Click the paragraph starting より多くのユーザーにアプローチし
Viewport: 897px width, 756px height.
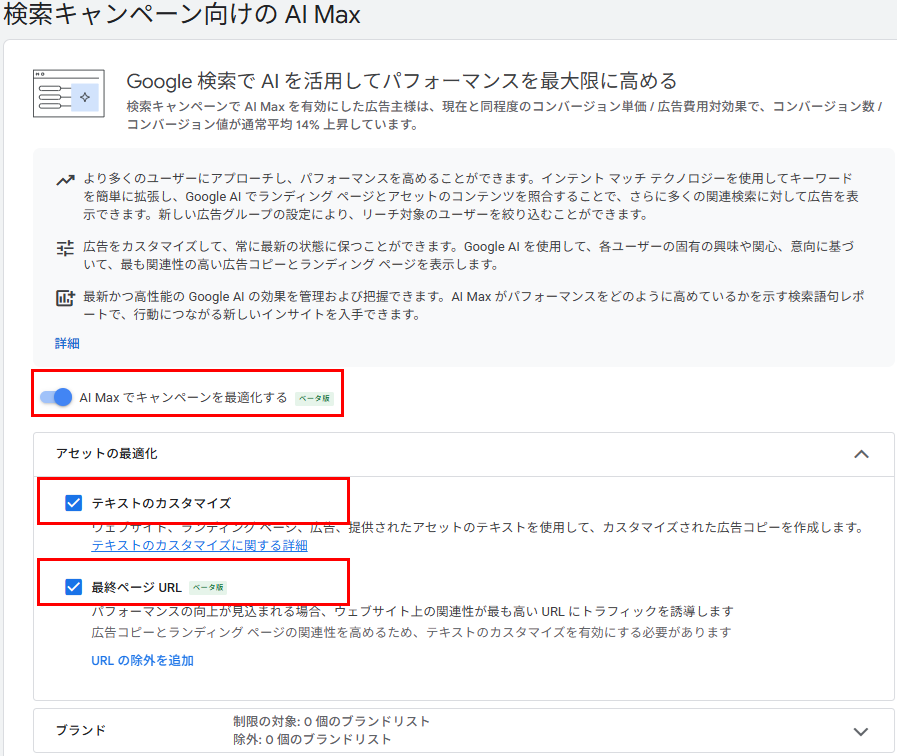[471, 196]
